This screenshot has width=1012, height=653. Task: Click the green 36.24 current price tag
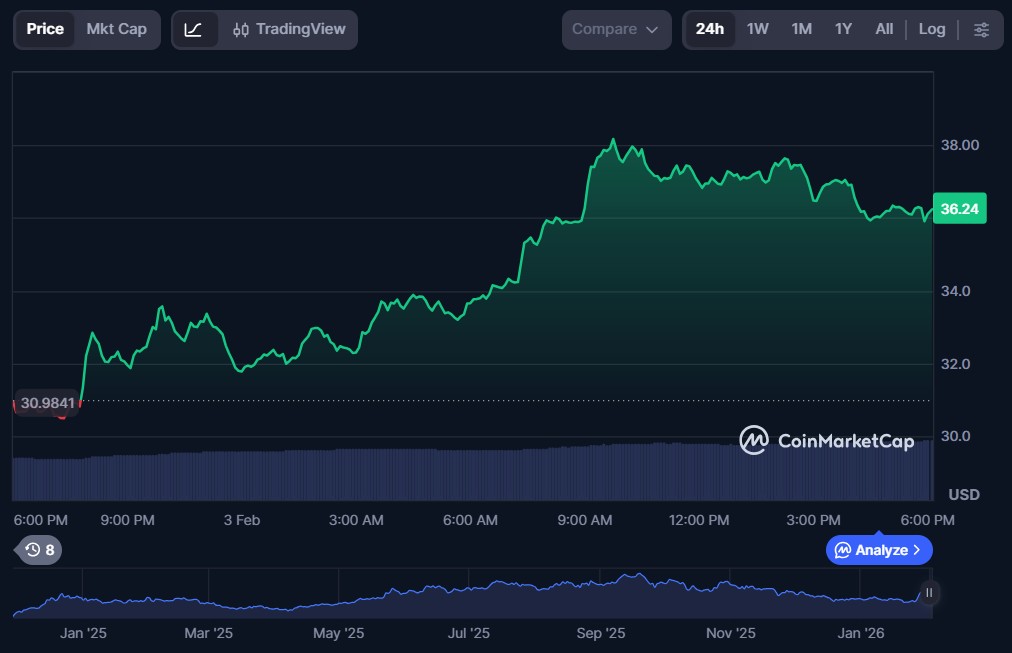click(x=959, y=209)
